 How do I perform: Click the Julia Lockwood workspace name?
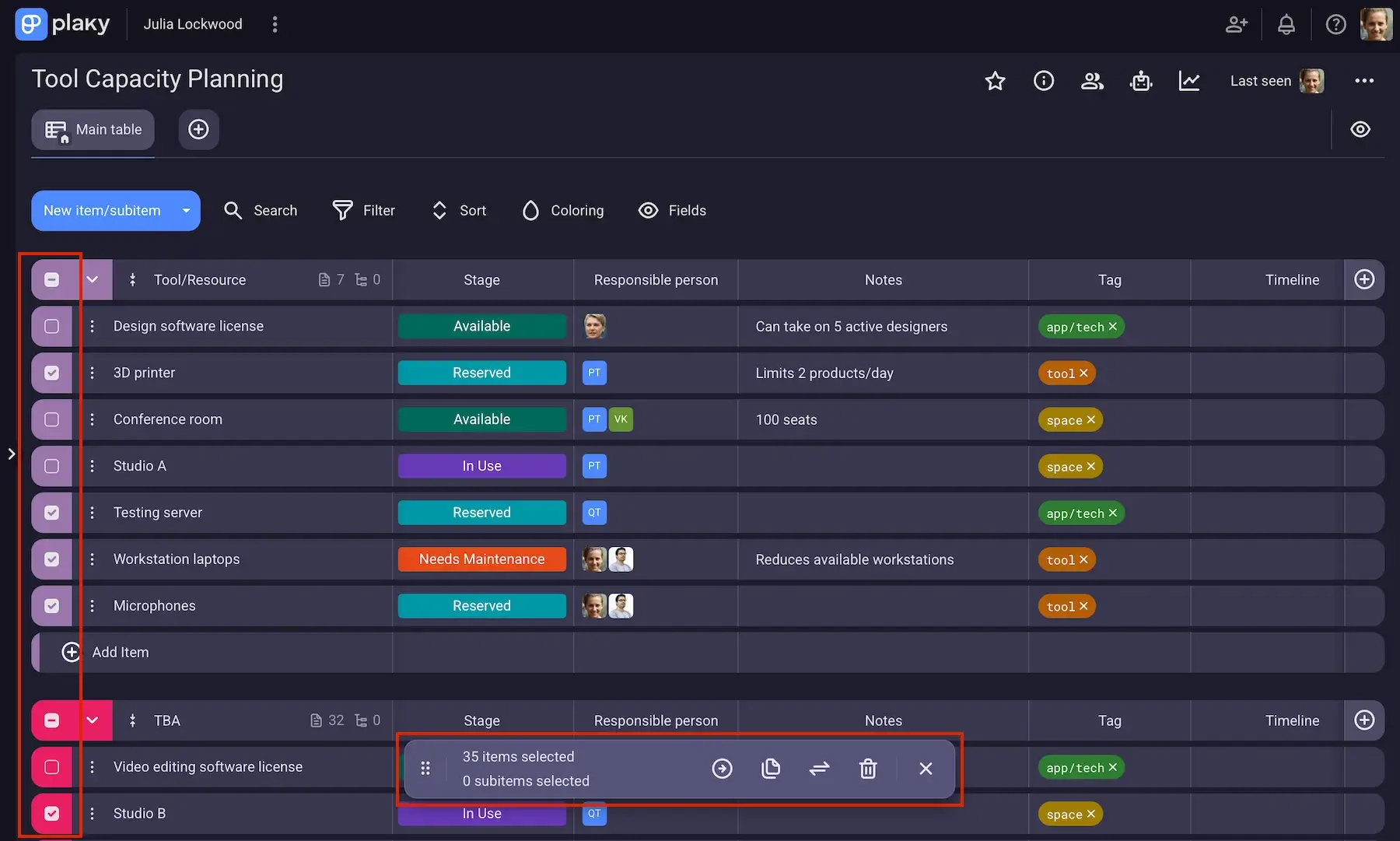pos(193,24)
